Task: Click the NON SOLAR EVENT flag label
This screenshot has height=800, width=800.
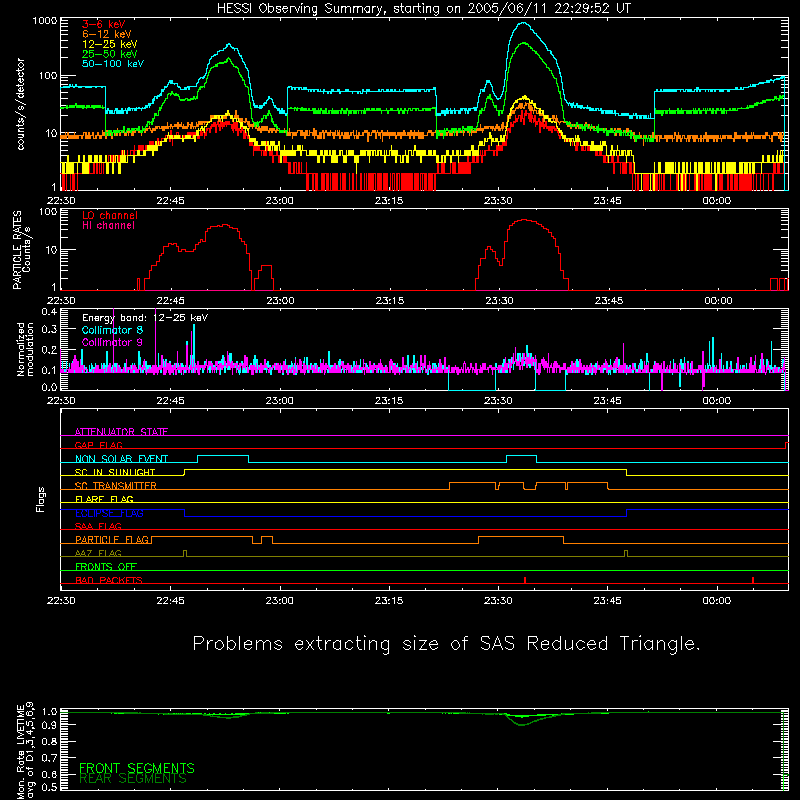Action: pyautogui.click(x=121, y=459)
